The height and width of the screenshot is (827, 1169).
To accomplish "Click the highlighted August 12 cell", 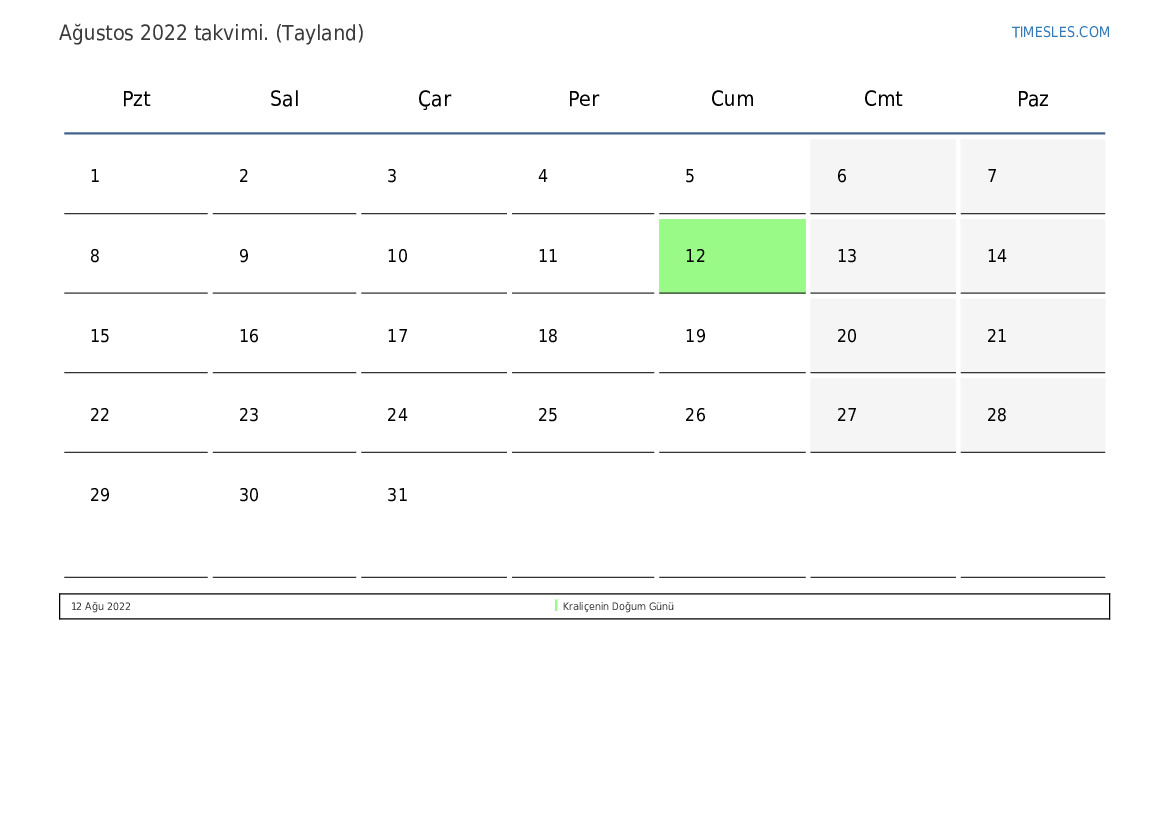I will (x=732, y=256).
